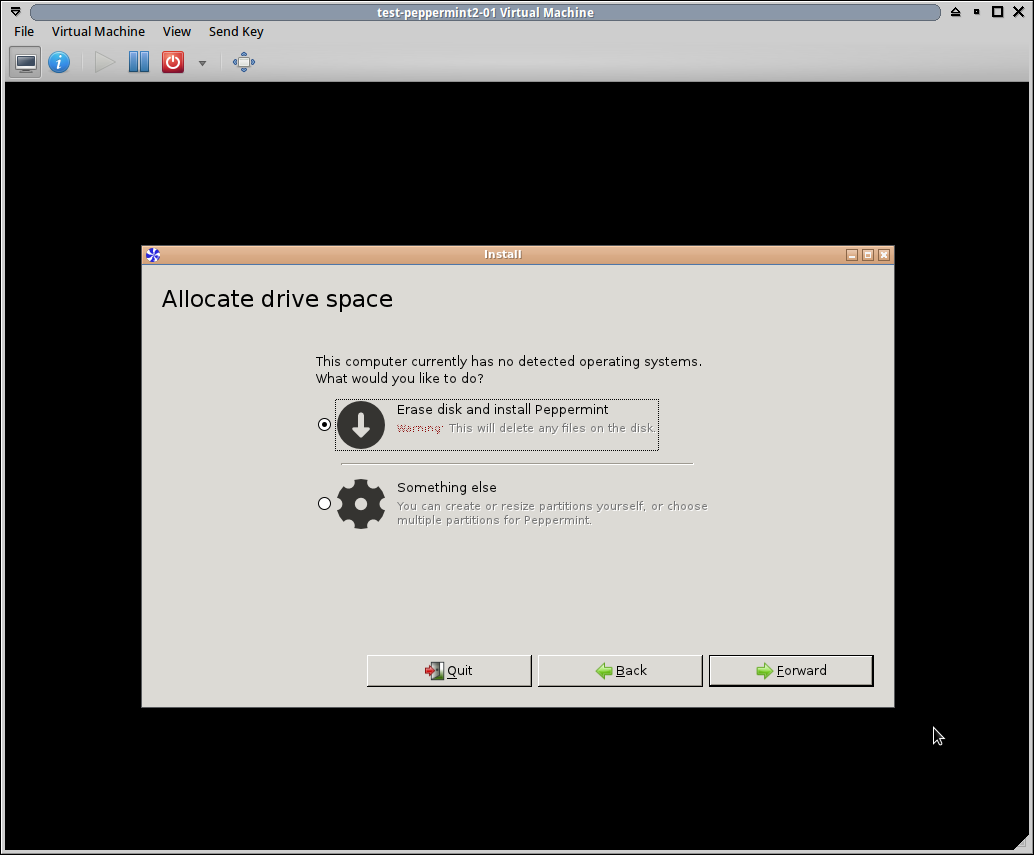Click Forward to continue installation
Viewport: 1034px width, 855px height.
pyautogui.click(x=791, y=670)
